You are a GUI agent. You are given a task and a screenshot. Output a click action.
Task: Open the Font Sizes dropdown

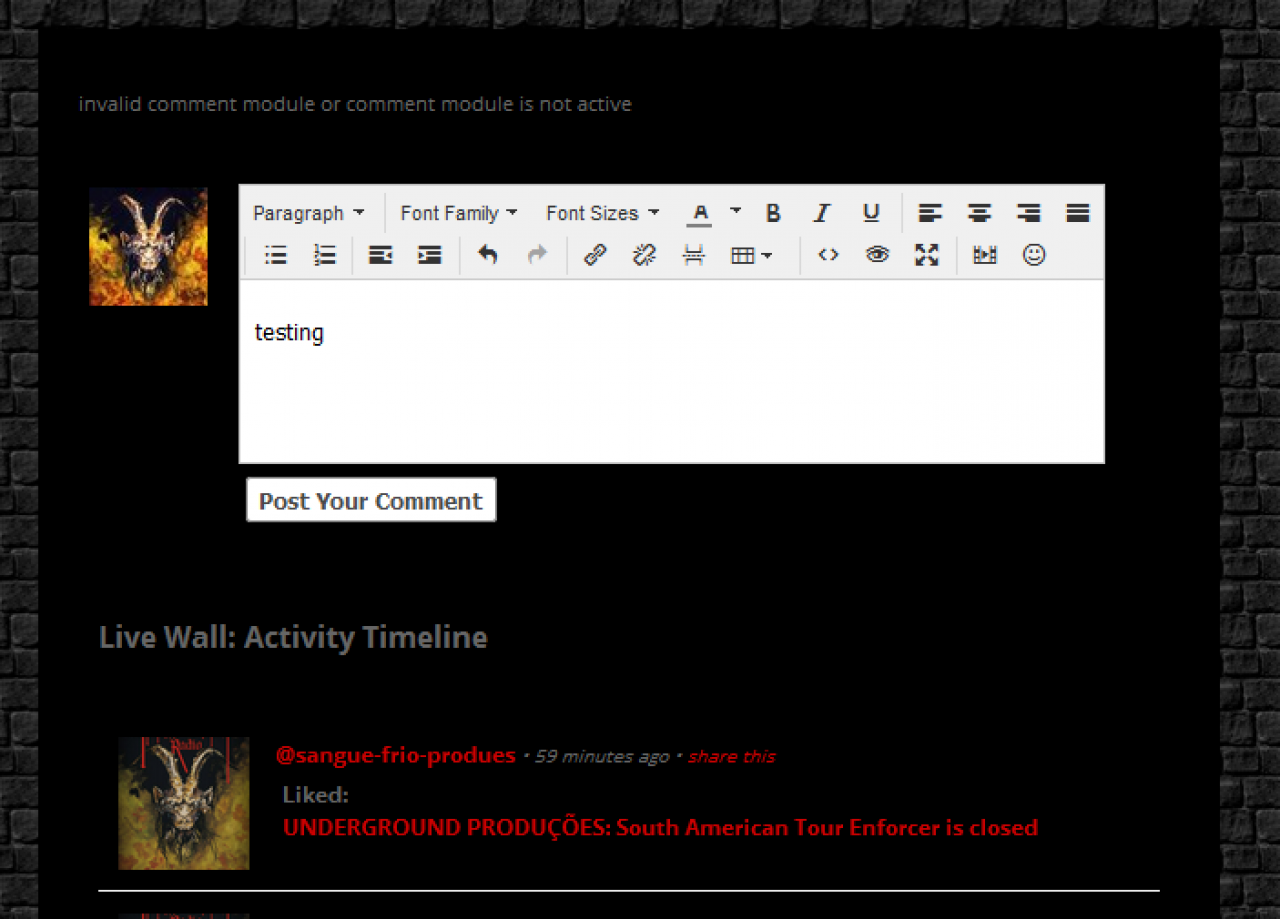click(603, 213)
